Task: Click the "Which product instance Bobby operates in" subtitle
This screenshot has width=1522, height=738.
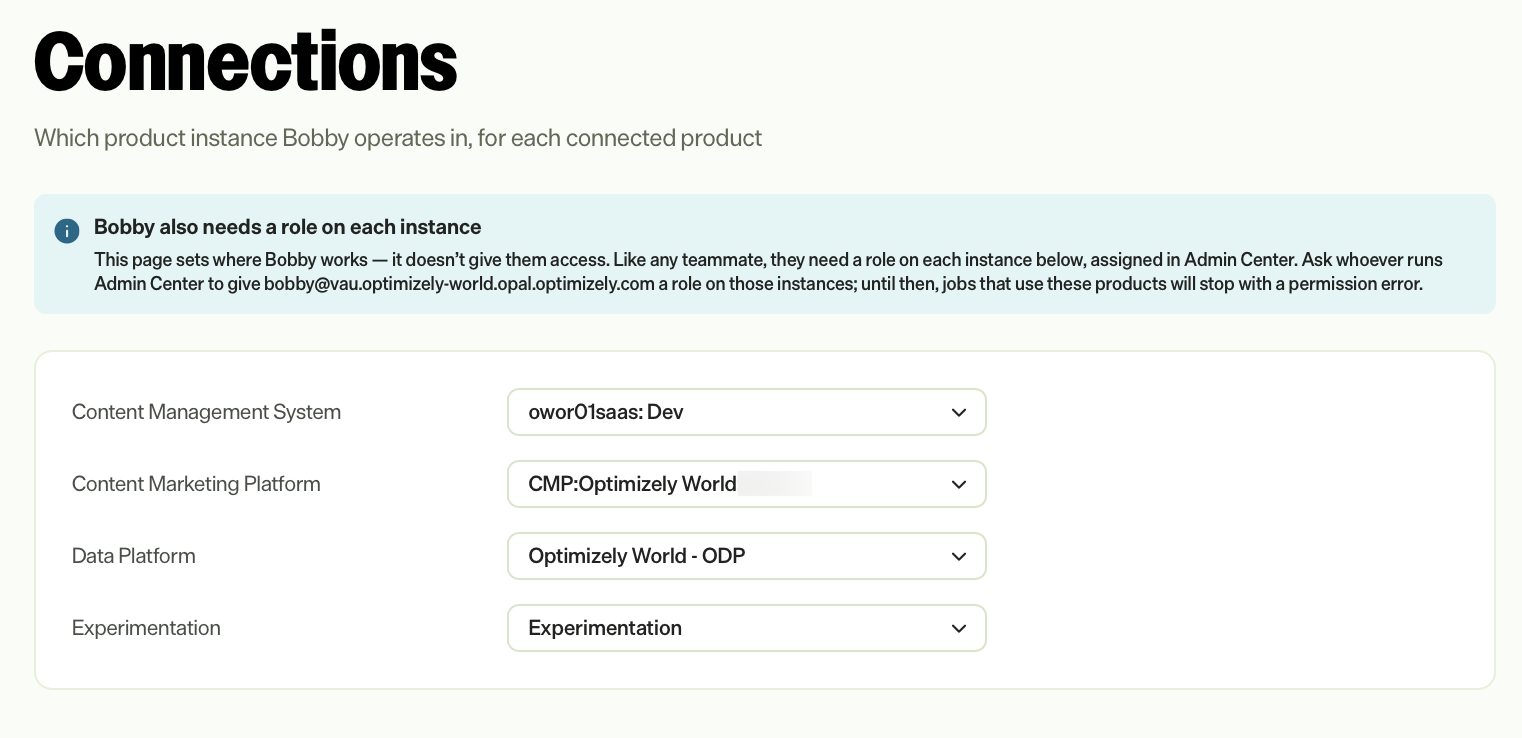Action: click(x=398, y=138)
